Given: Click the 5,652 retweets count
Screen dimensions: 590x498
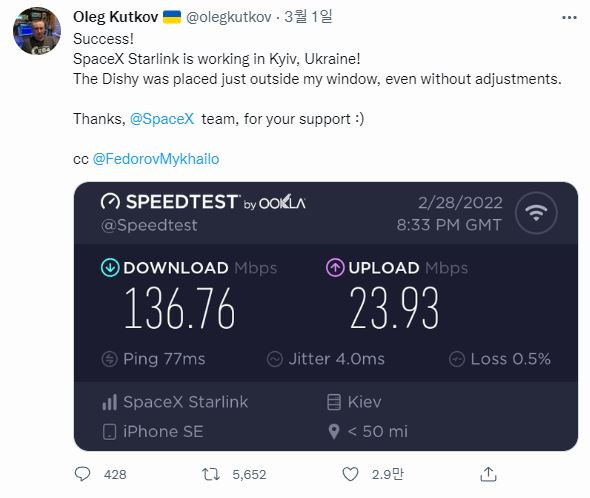Looking at the screenshot, I should [249, 474].
